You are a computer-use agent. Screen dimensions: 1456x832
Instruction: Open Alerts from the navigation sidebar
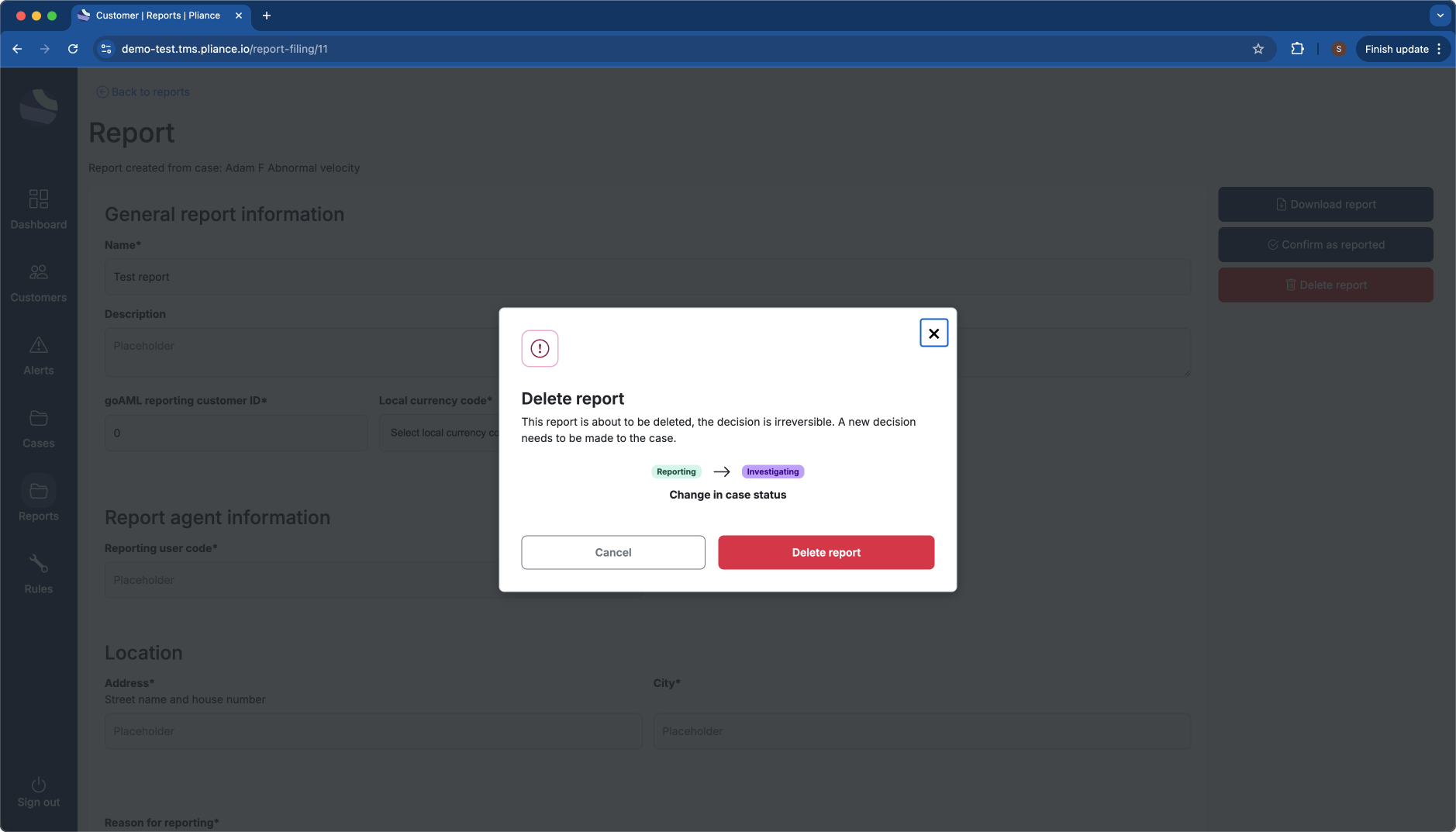point(38,354)
